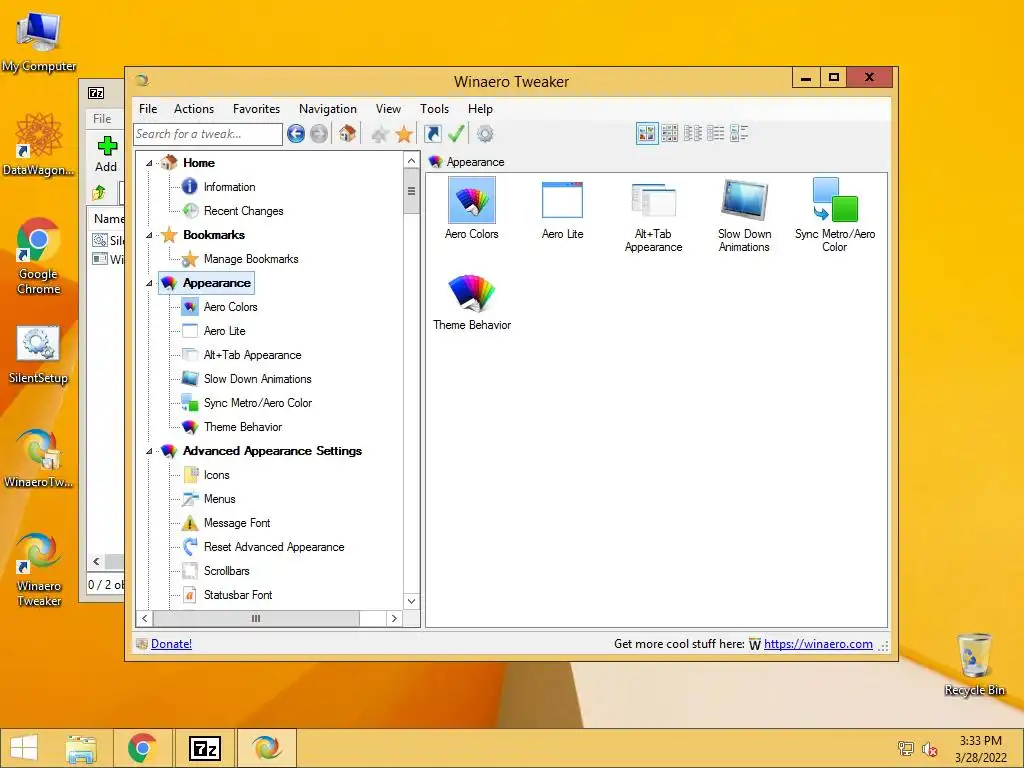This screenshot has width=1024, height=768.
Task: Open the Favorites menu
Action: [256, 109]
